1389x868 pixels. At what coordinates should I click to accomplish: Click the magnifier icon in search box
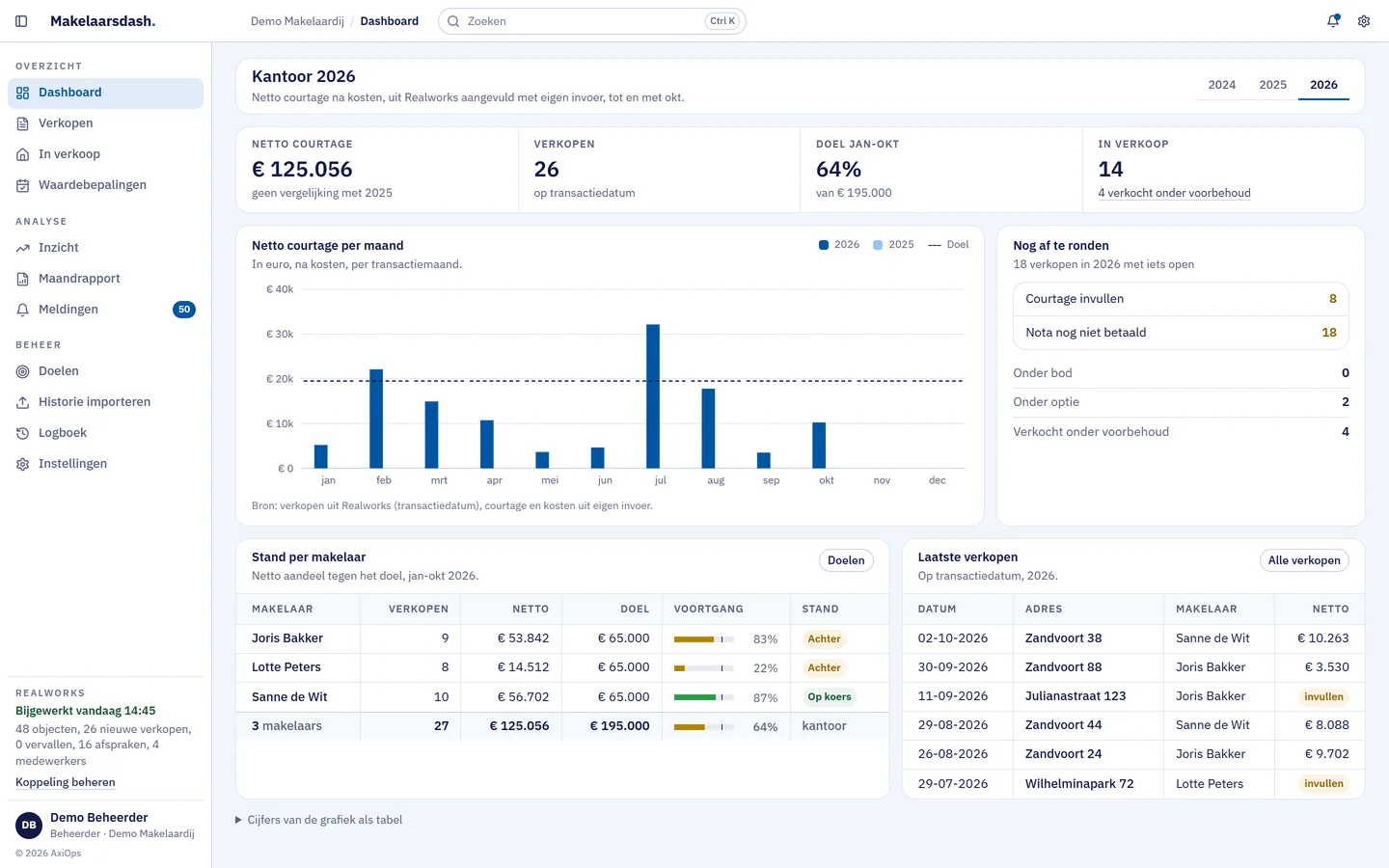(453, 21)
